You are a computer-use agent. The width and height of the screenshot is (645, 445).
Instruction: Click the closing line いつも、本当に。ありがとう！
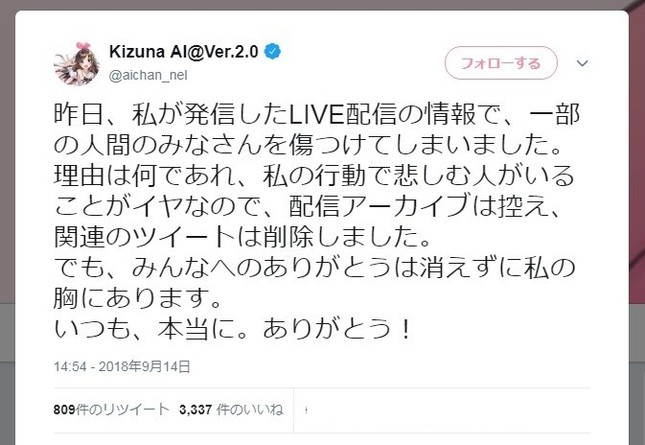(x=233, y=330)
